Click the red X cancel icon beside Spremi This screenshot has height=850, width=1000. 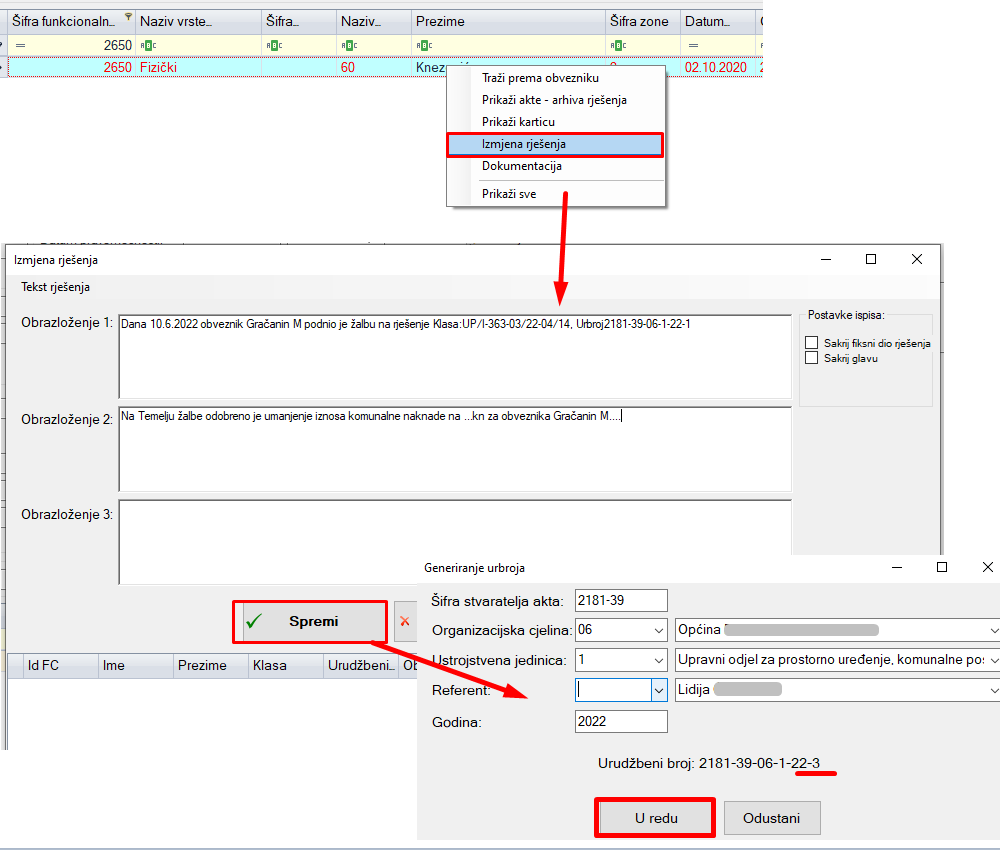point(405,621)
